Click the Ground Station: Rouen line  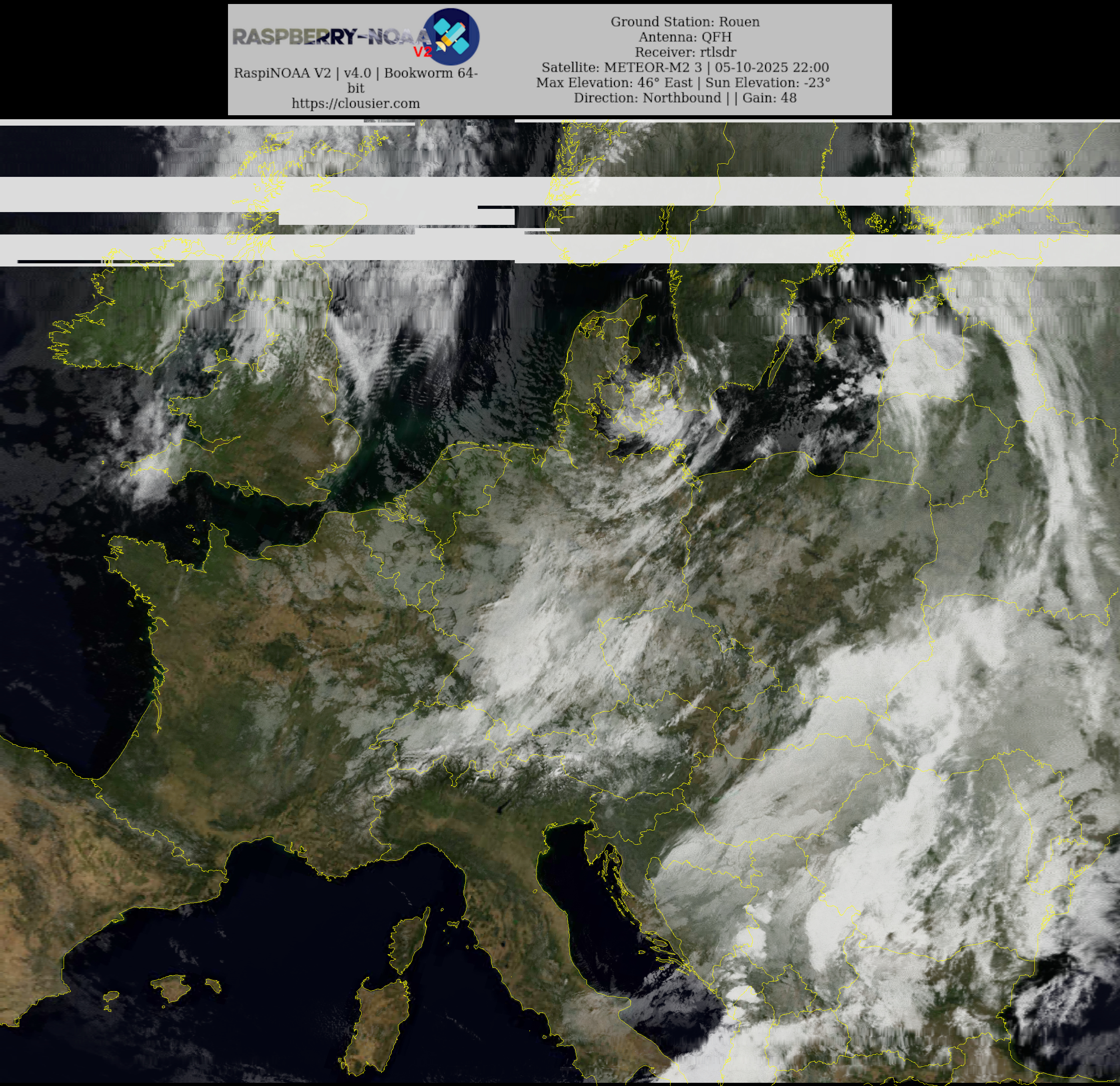684,22
